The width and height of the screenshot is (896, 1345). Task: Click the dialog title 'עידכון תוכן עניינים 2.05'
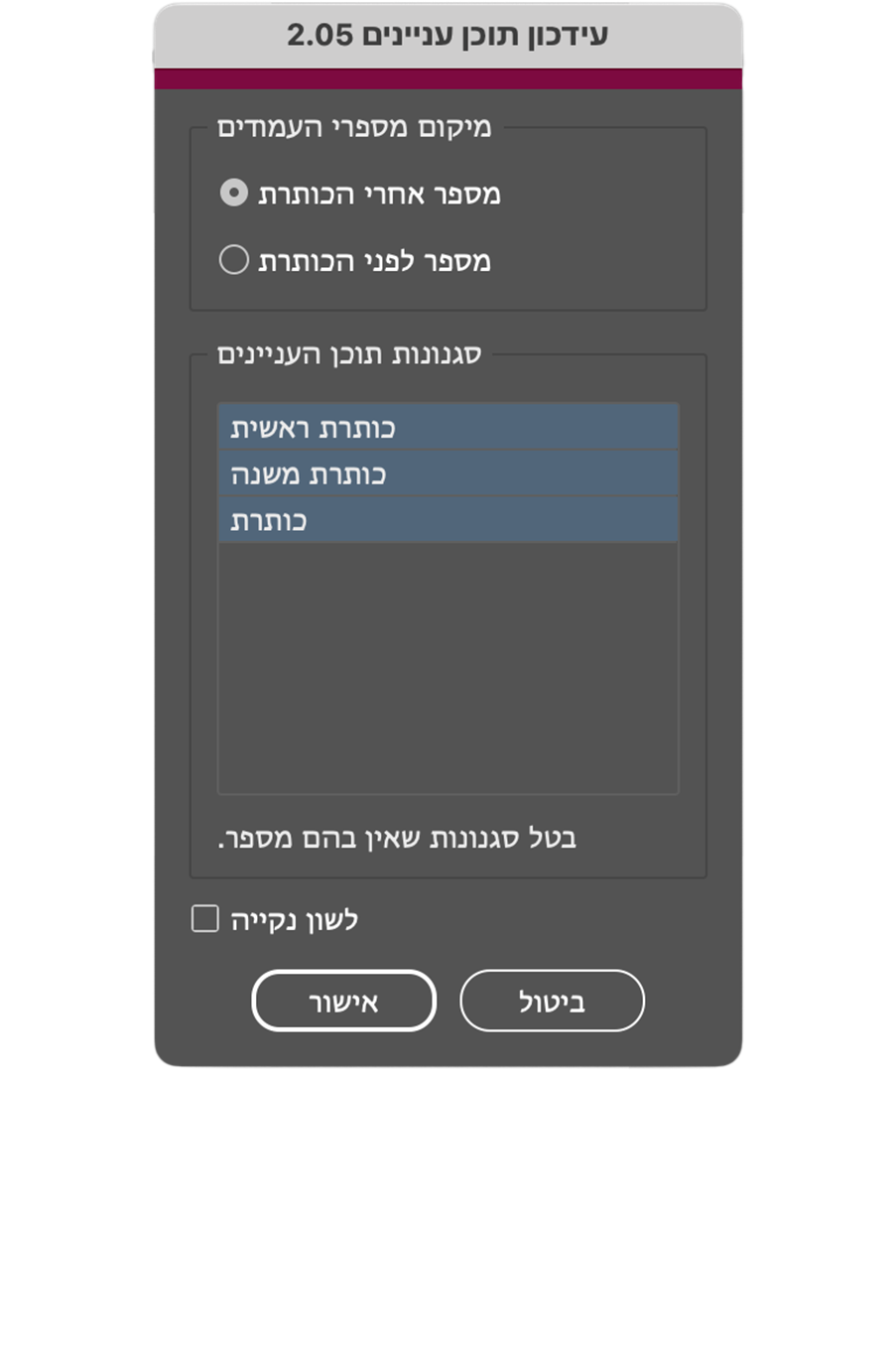[448, 36]
